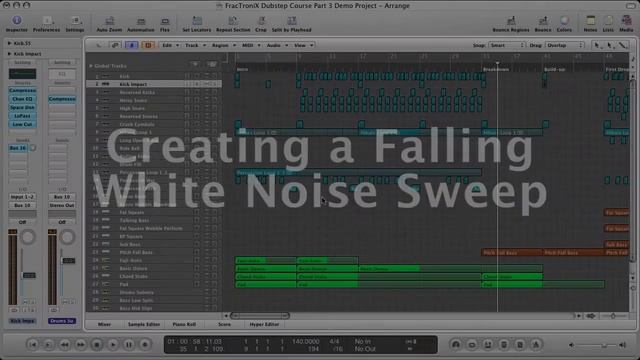
Task: Open the Drag Overlap dropdown
Action: (565, 45)
